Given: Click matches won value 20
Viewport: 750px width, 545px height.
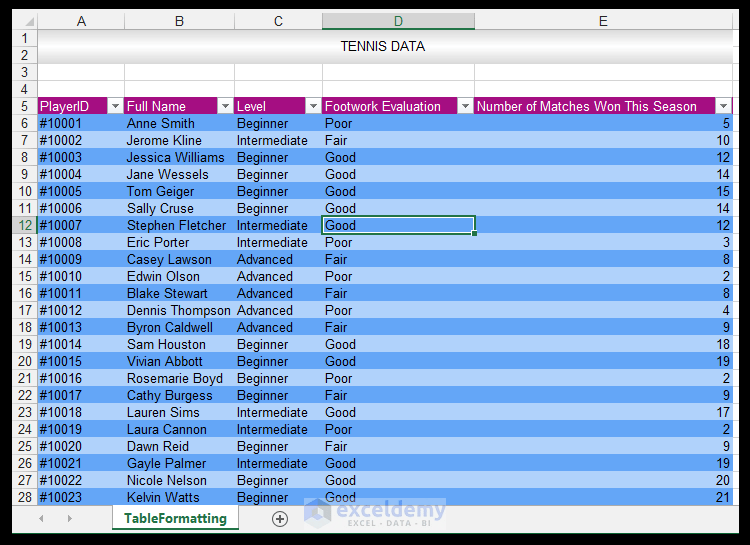Looking at the screenshot, I should point(604,480).
